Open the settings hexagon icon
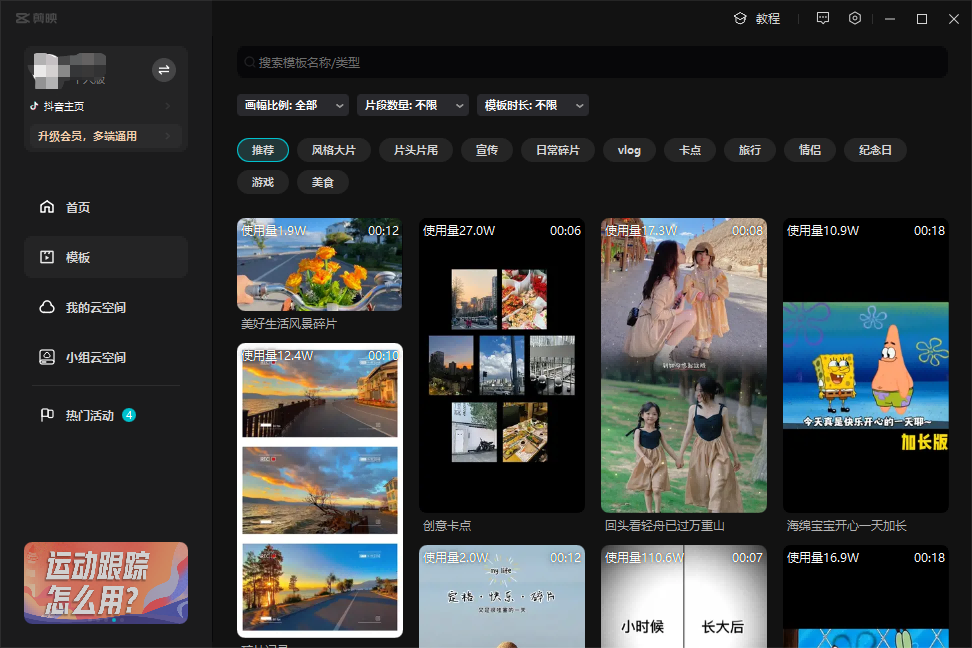 pos(855,19)
